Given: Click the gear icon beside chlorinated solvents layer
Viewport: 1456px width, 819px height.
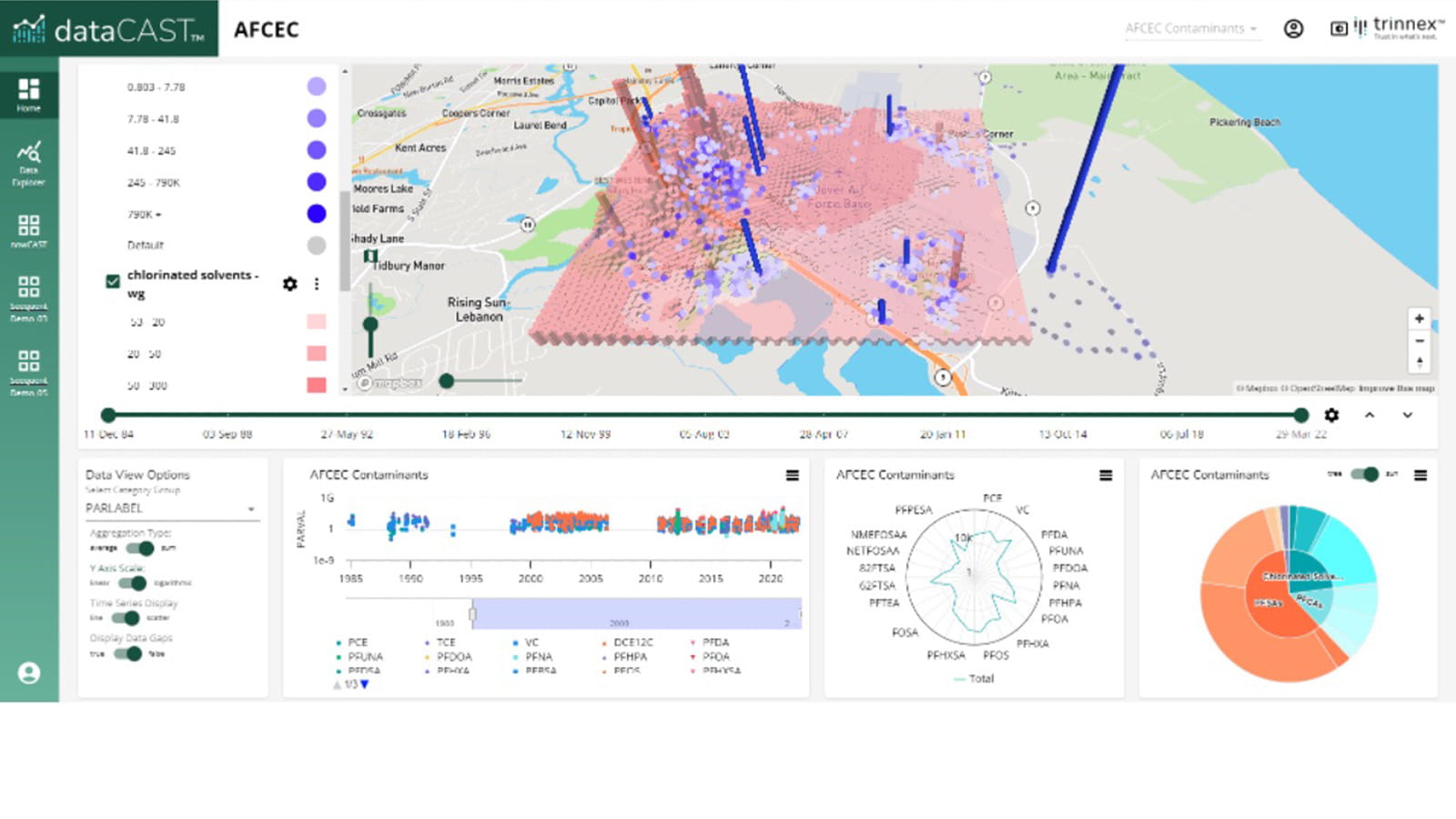Looking at the screenshot, I should pyautogui.click(x=289, y=284).
